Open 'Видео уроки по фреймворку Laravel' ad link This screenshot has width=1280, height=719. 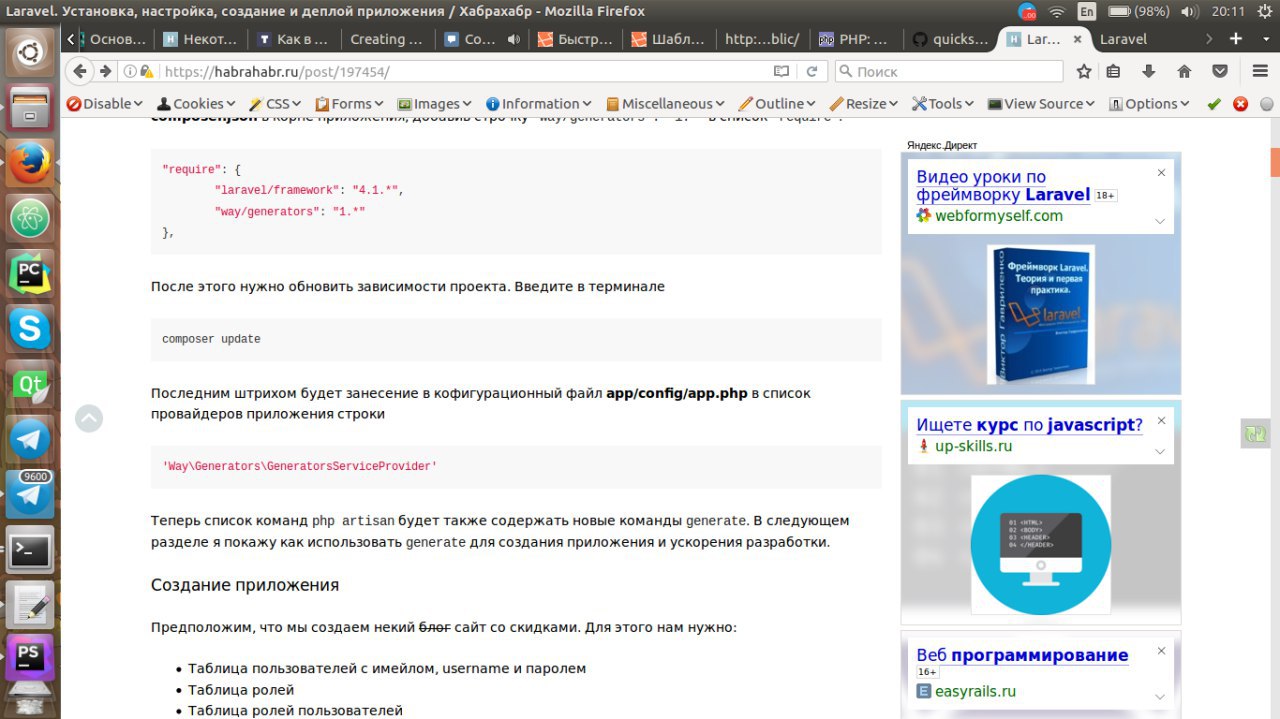[1003, 186]
